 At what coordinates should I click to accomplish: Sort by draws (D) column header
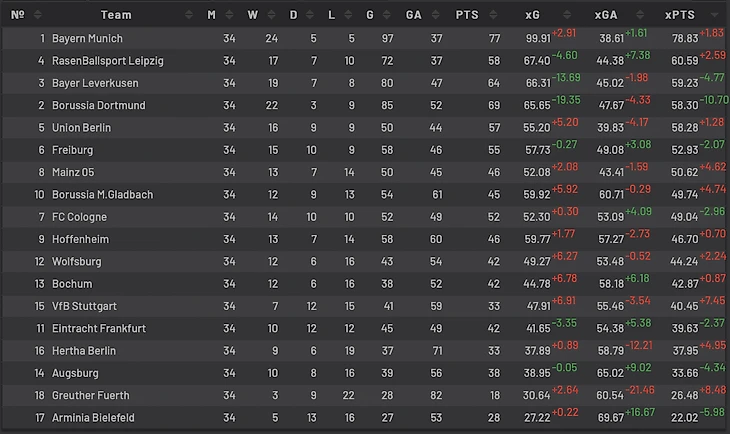tap(293, 15)
